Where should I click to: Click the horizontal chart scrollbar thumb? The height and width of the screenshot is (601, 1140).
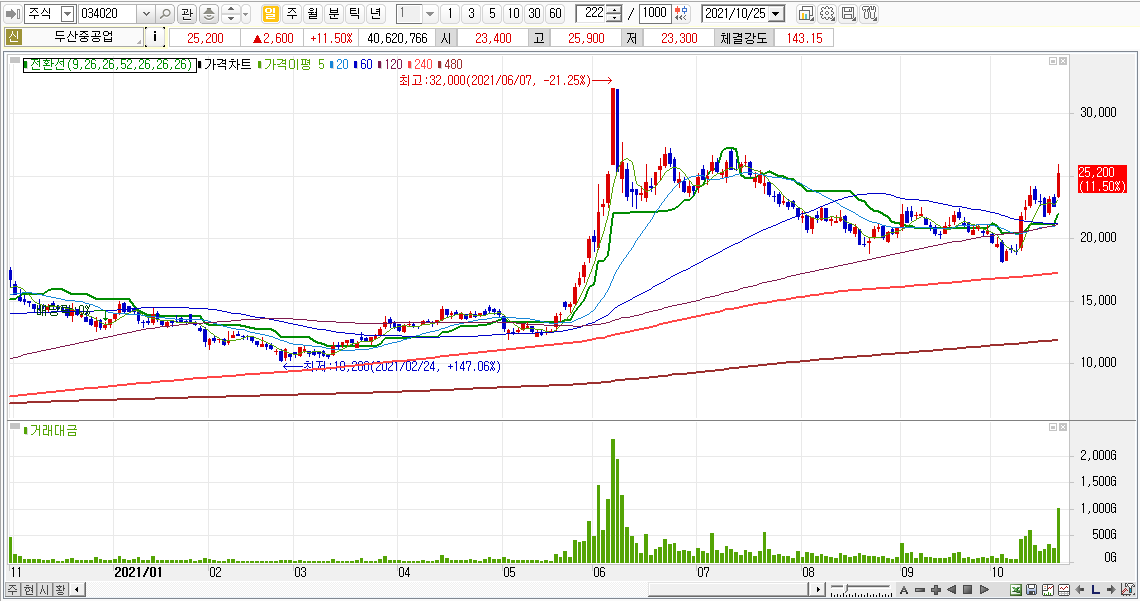coord(730,589)
